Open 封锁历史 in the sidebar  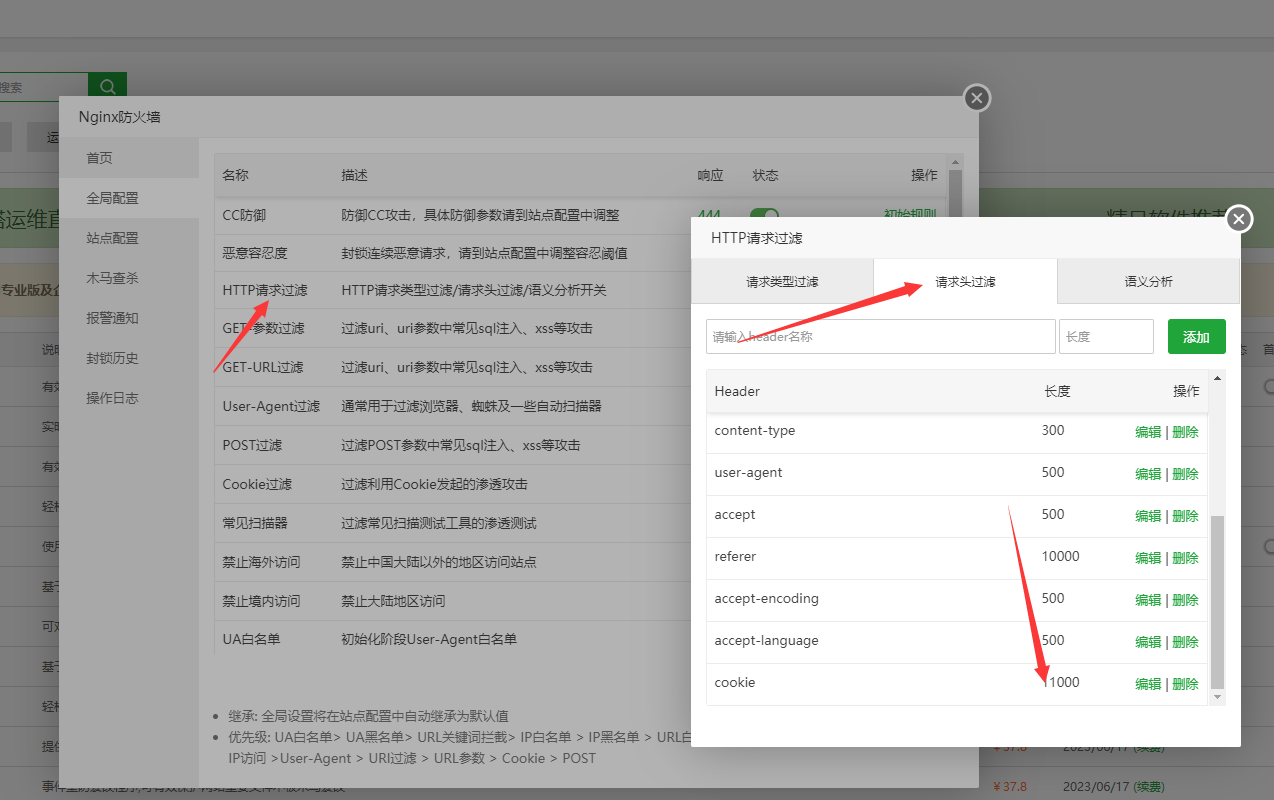[112, 358]
